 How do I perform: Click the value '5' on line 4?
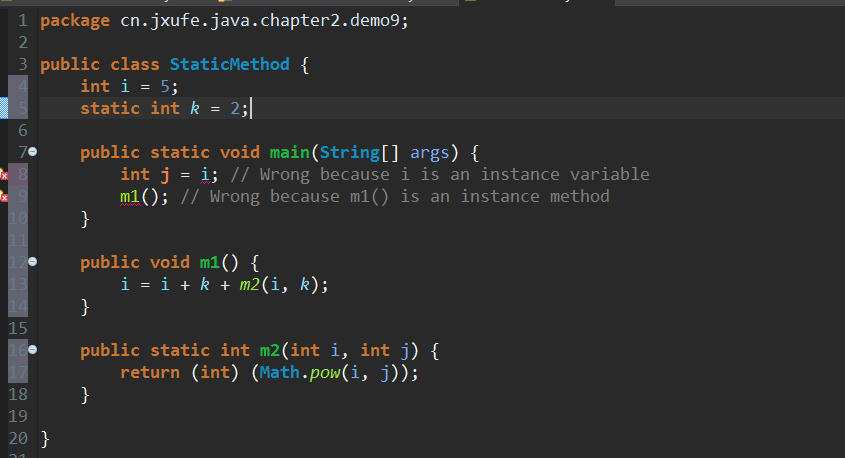tap(165, 87)
